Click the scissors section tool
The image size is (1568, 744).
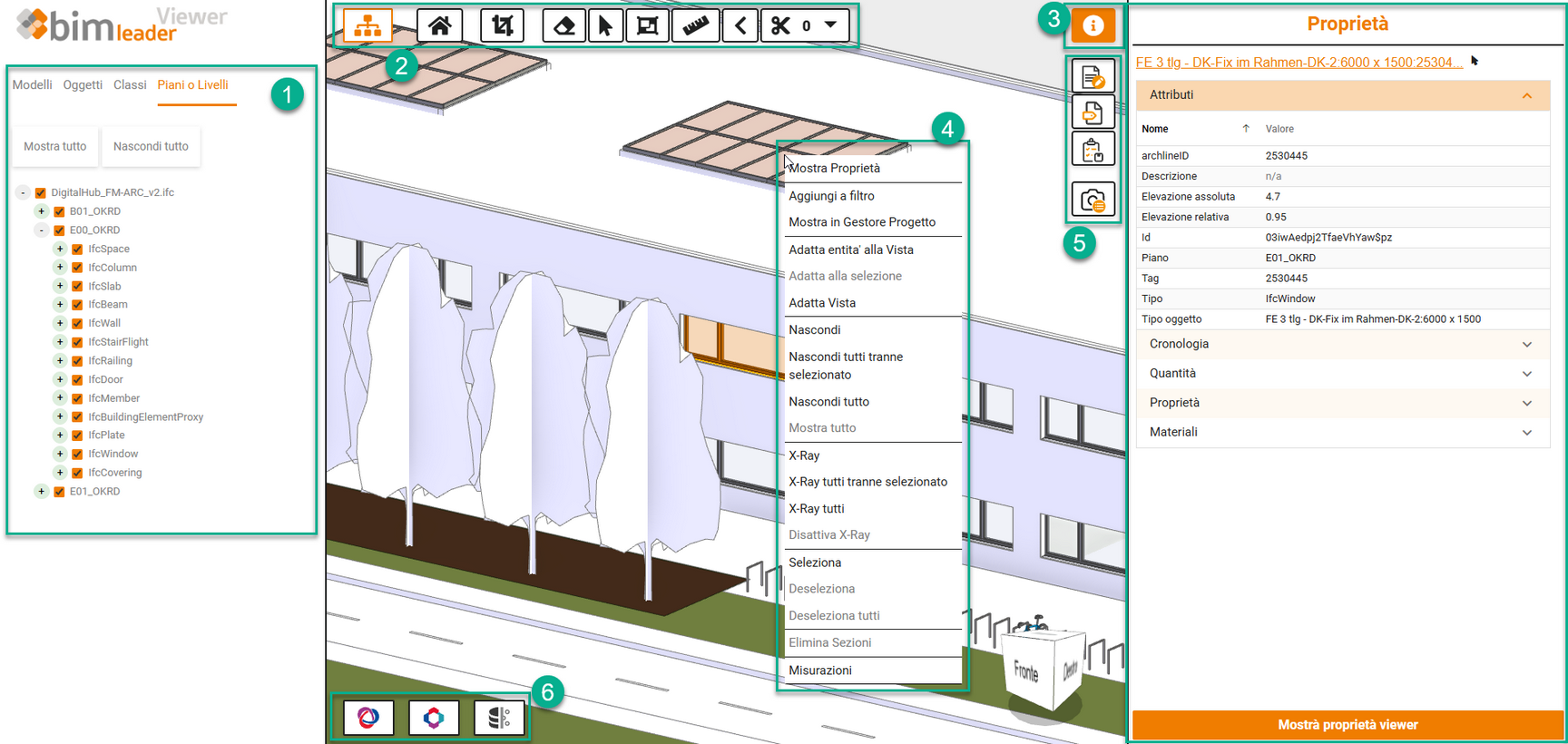pos(780,25)
